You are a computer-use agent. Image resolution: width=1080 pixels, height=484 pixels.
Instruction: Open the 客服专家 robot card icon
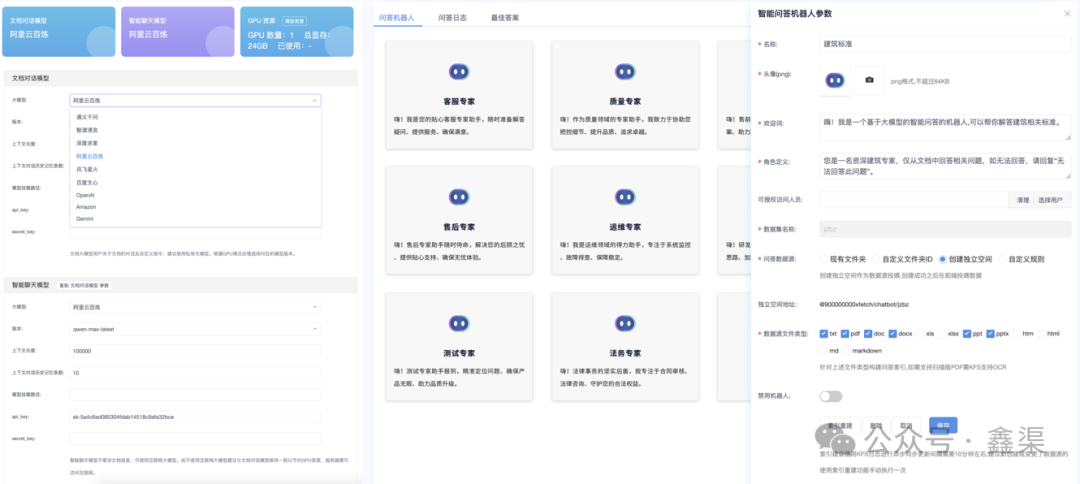click(459, 71)
